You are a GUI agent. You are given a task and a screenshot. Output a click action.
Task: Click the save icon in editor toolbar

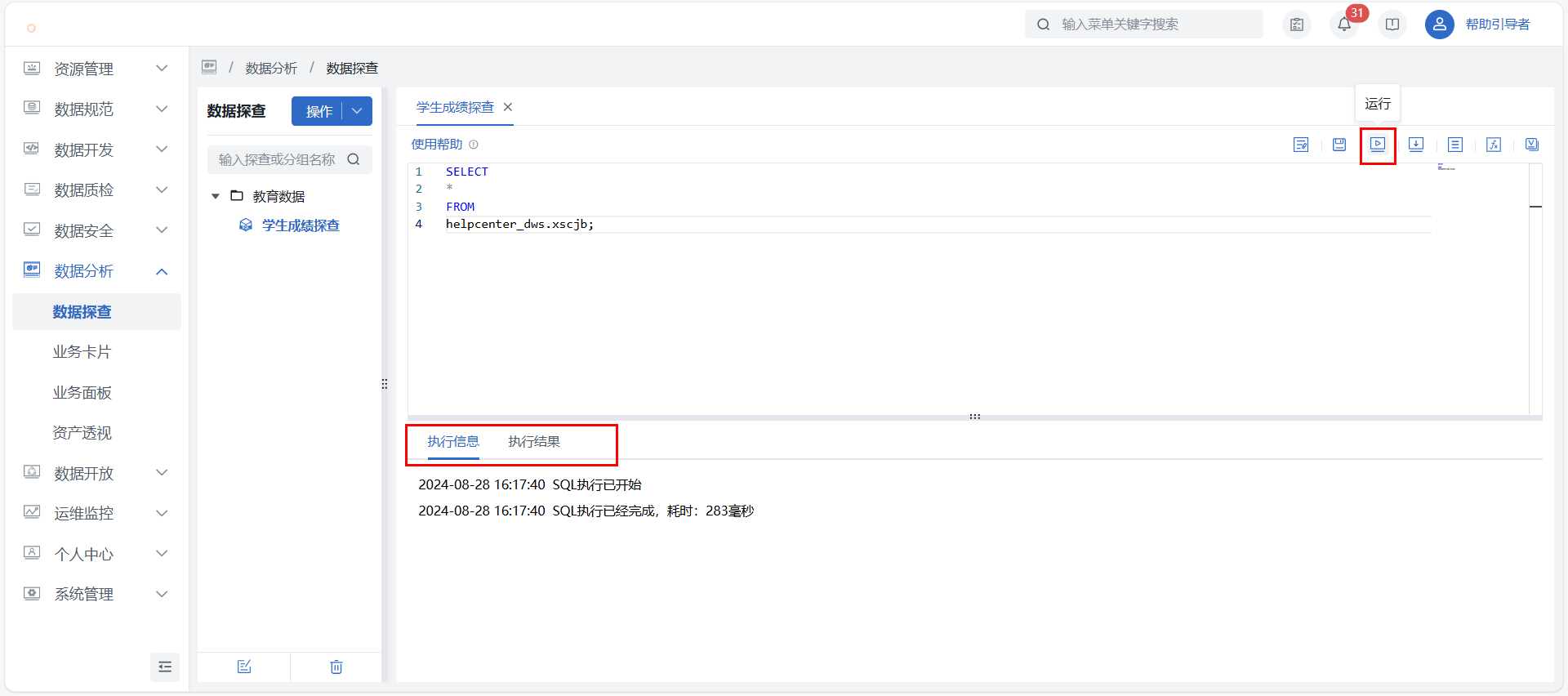coord(1339,145)
